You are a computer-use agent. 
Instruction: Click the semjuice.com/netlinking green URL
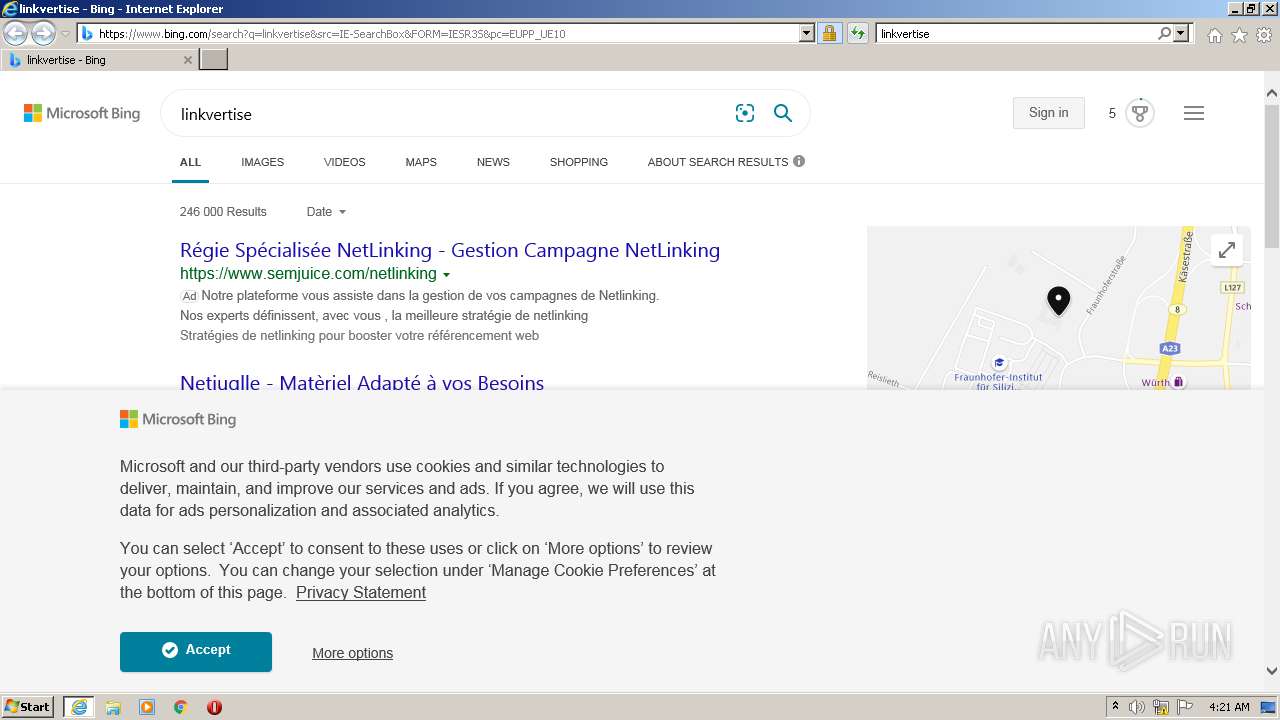pyautogui.click(x=308, y=274)
